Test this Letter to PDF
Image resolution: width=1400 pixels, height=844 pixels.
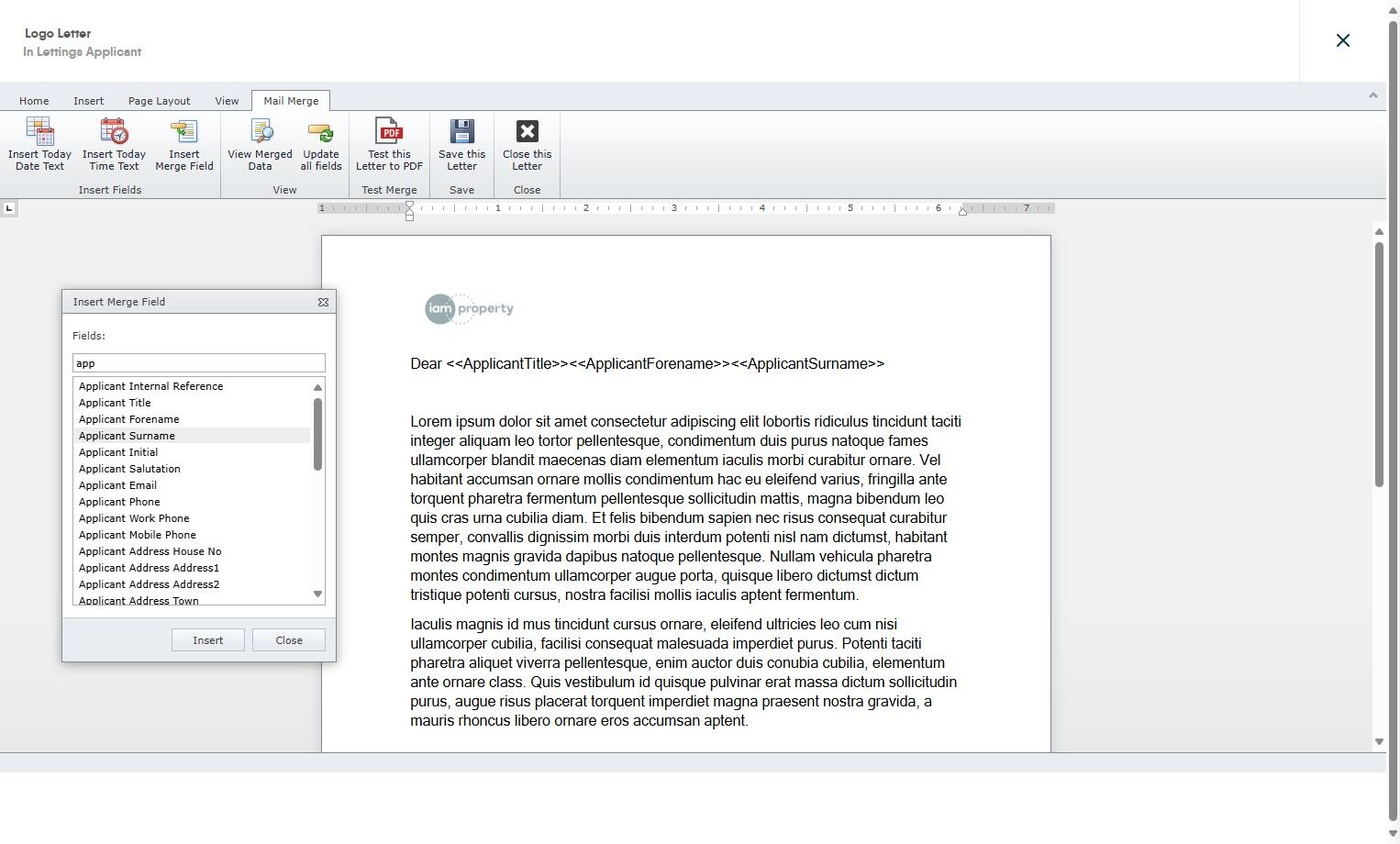click(x=389, y=144)
